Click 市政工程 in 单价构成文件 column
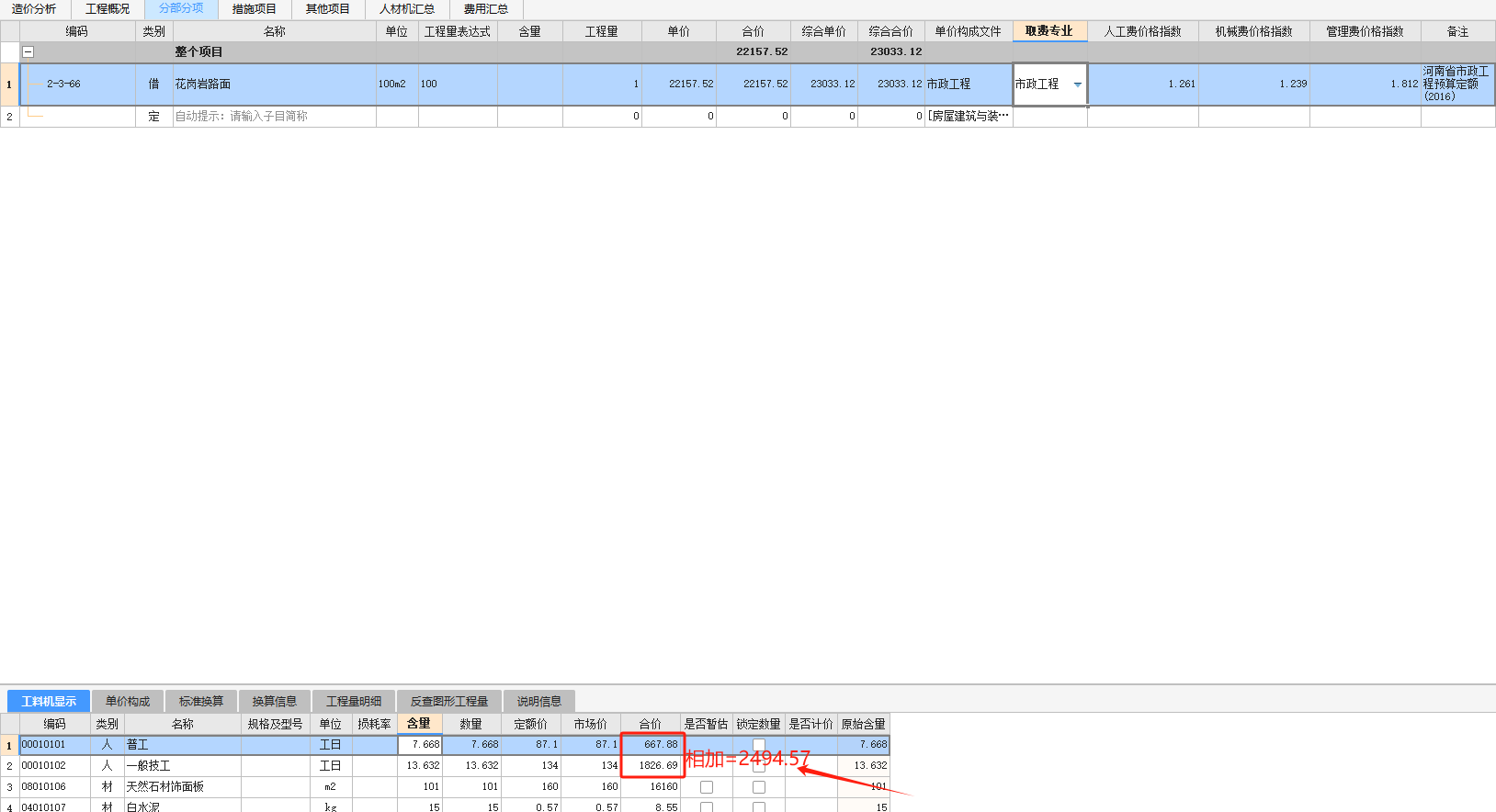The width and height of the screenshot is (1496, 812). coord(969,84)
